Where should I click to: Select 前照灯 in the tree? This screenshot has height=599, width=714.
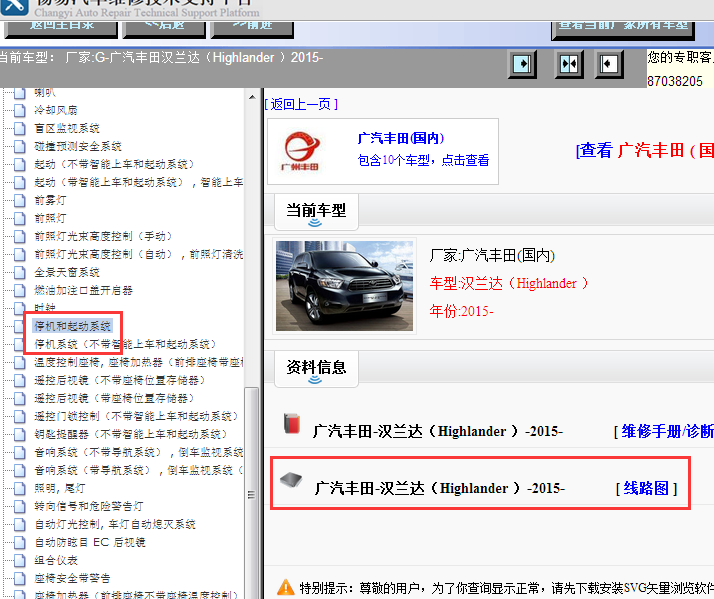(50, 218)
